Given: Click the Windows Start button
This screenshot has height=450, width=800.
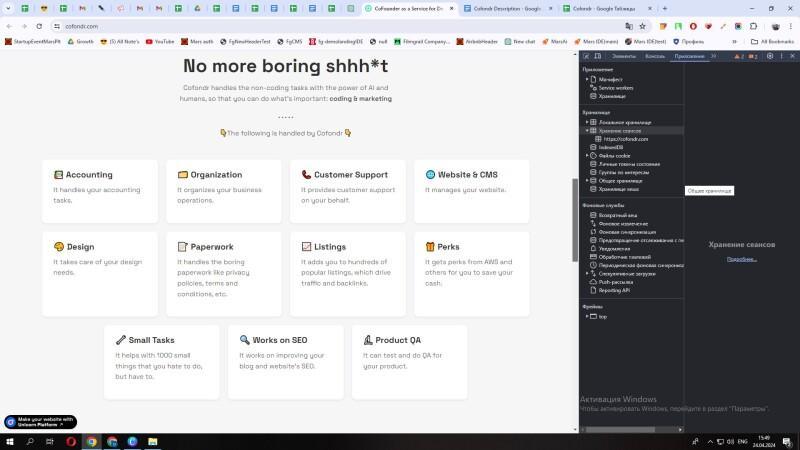Looking at the screenshot, I should click(10, 441).
